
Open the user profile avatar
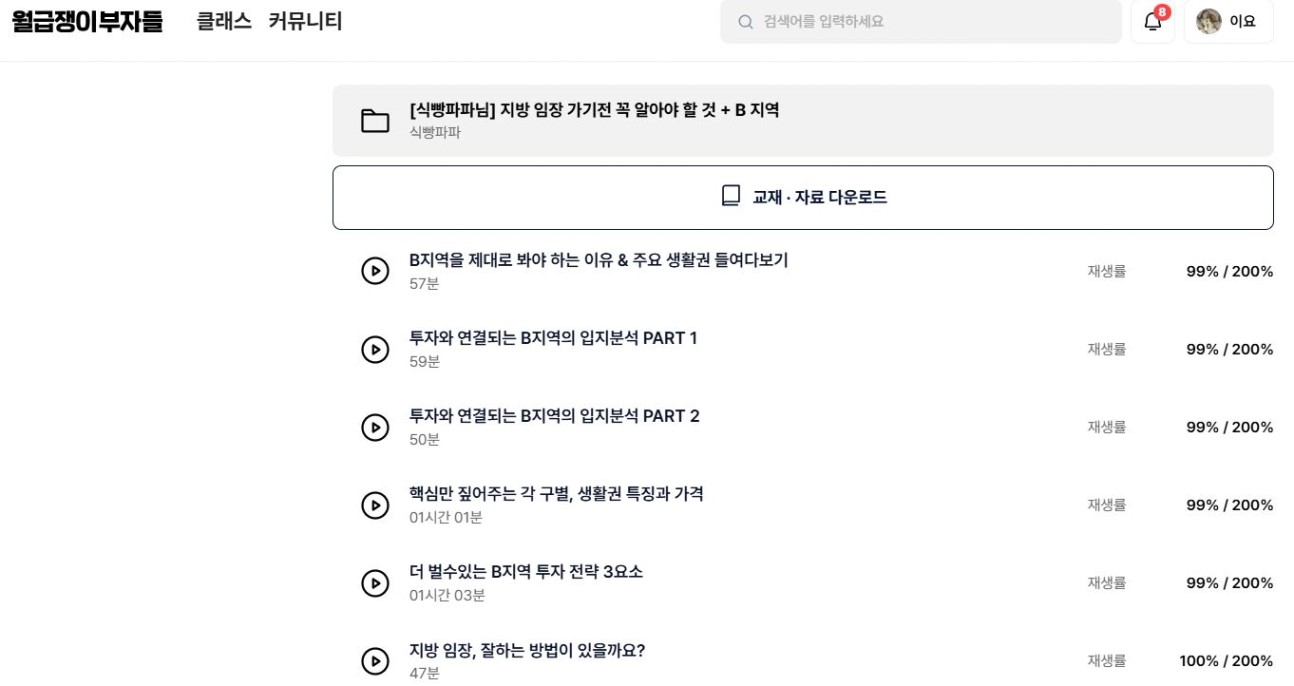point(1209,21)
